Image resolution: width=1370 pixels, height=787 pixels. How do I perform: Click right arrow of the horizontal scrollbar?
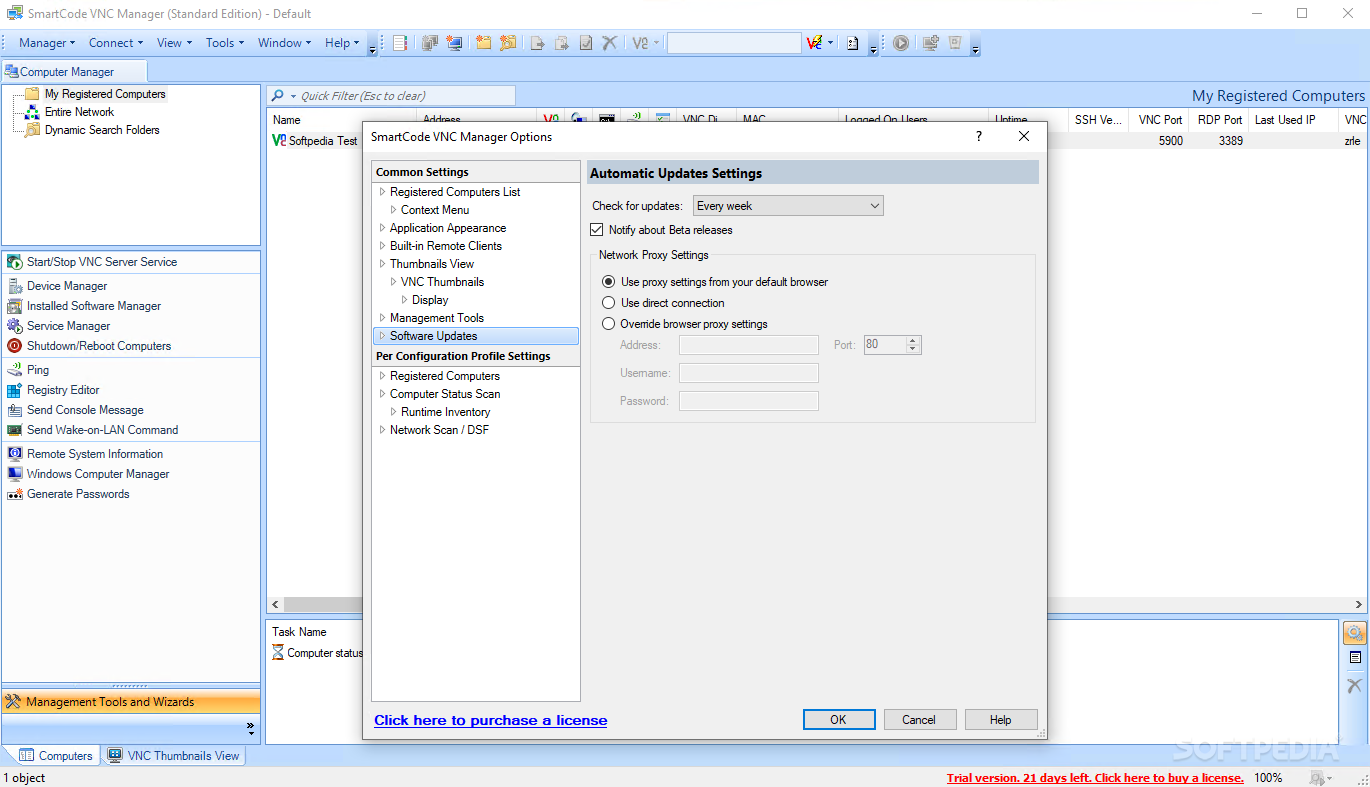pos(1359,605)
